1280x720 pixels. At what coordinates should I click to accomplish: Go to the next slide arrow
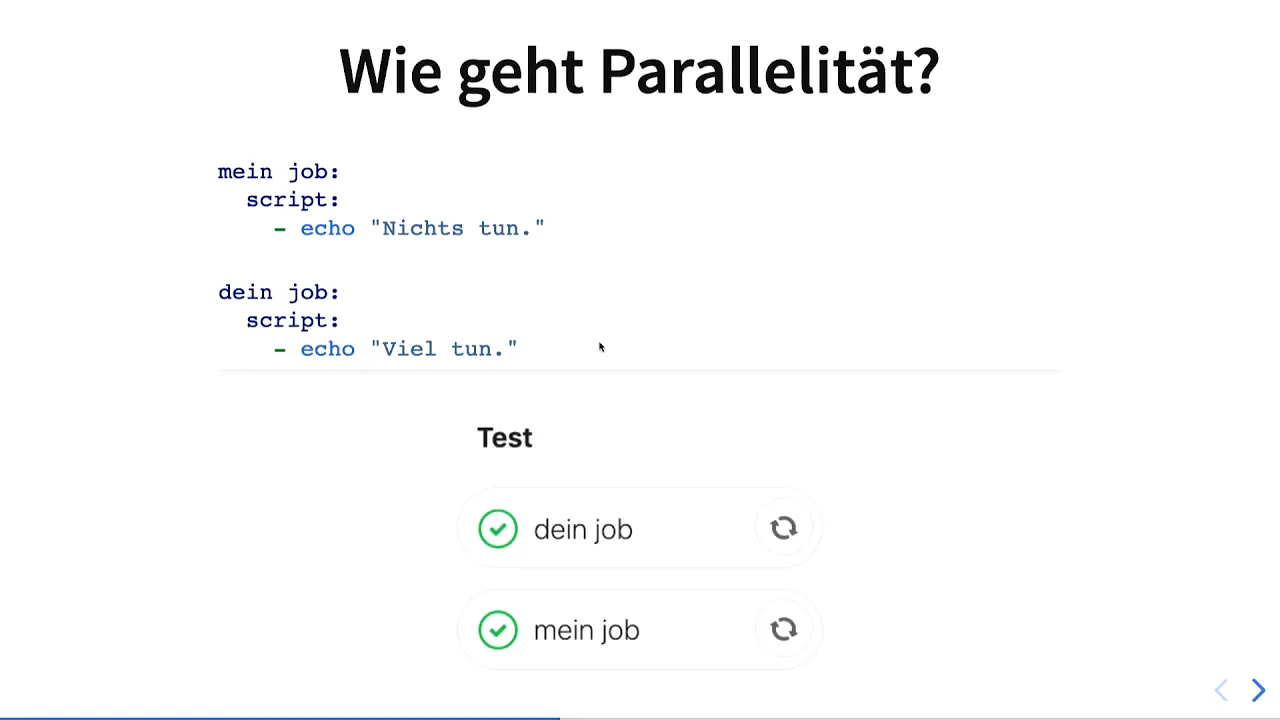coord(1258,690)
